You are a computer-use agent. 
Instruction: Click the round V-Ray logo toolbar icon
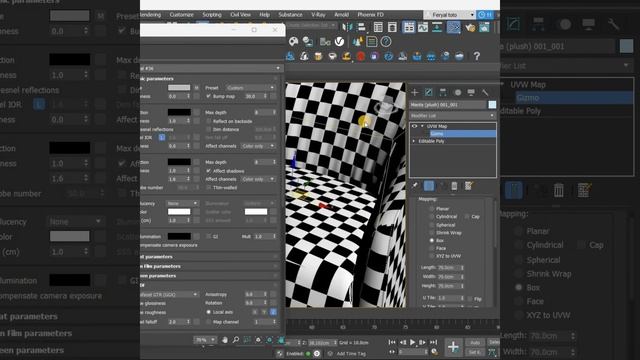(x=339, y=41)
